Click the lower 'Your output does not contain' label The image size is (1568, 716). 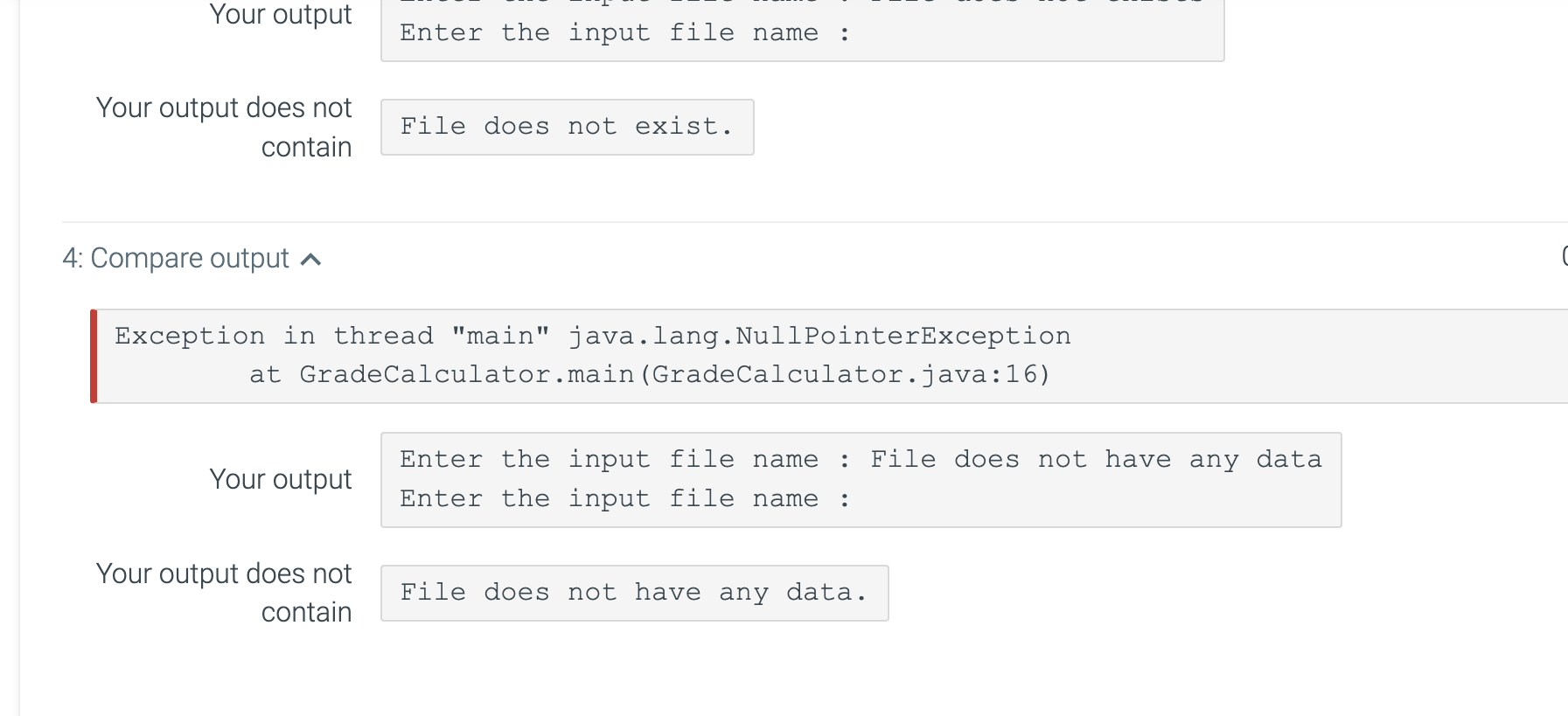[x=224, y=593]
